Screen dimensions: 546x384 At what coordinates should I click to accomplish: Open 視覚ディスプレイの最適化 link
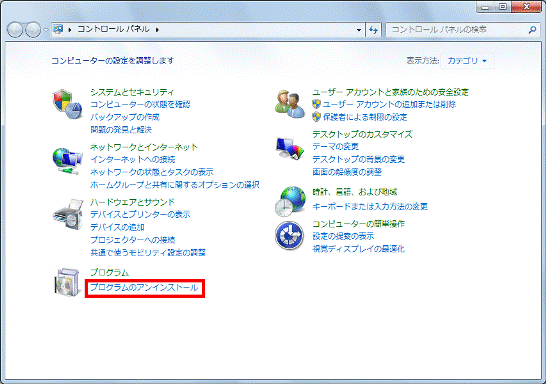click(358, 249)
